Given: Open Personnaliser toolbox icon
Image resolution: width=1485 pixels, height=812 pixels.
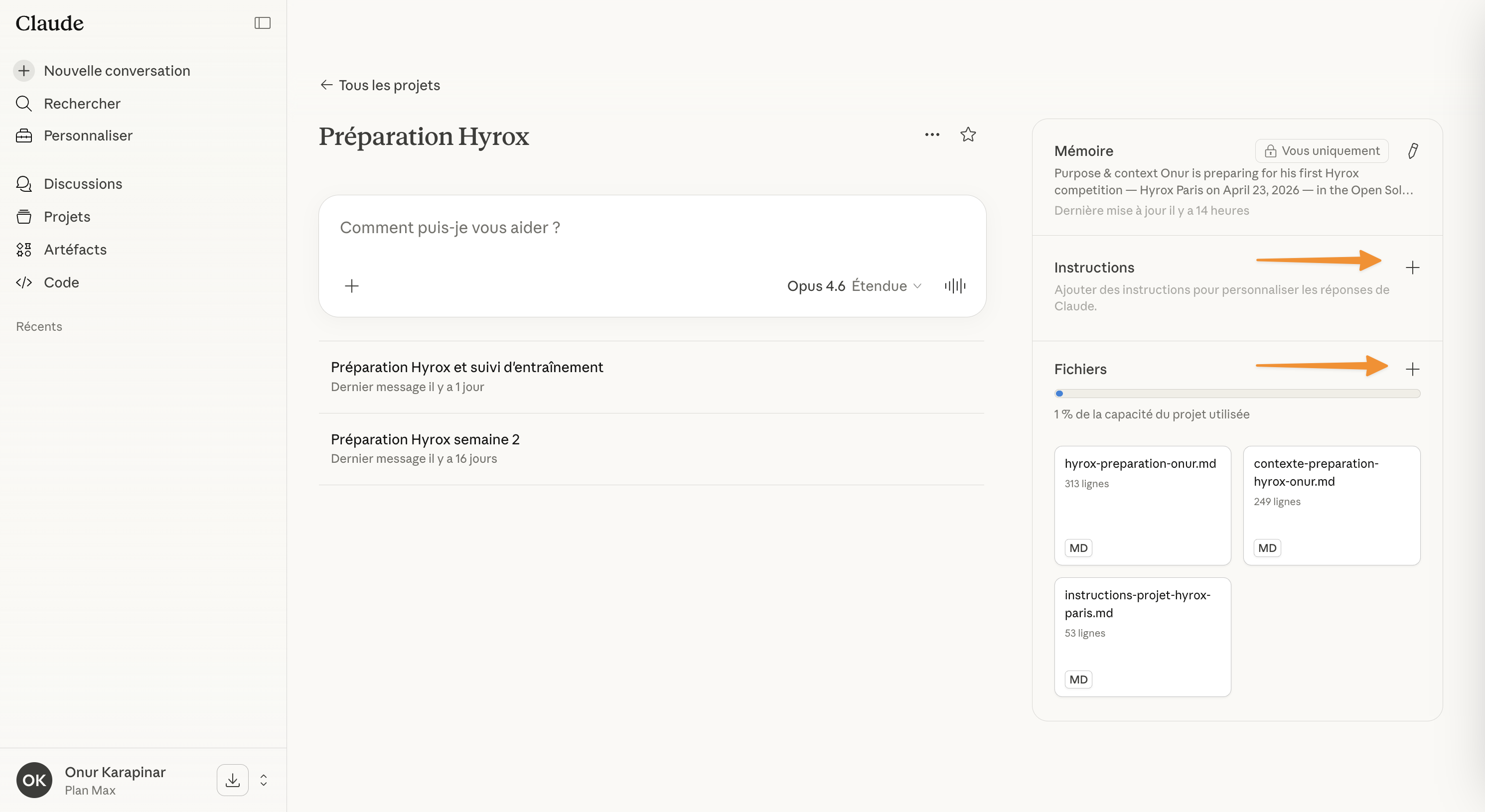Looking at the screenshot, I should pyautogui.click(x=23, y=136).
